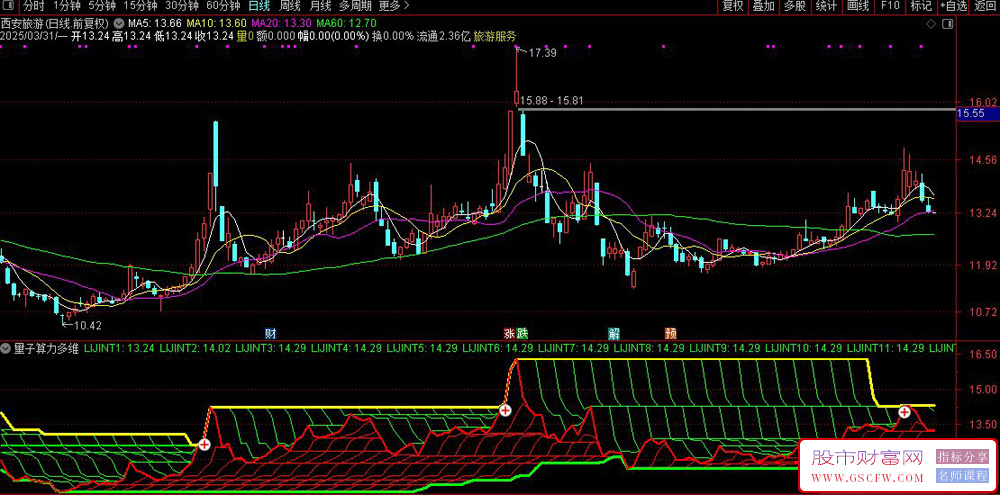Click the 解 event marker
The height and width of the screenshot is (495, 1000).
point(614,333)
